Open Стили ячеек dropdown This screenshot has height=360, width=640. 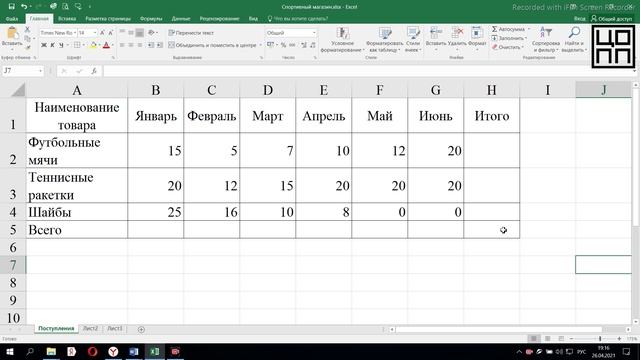(413, 40)
